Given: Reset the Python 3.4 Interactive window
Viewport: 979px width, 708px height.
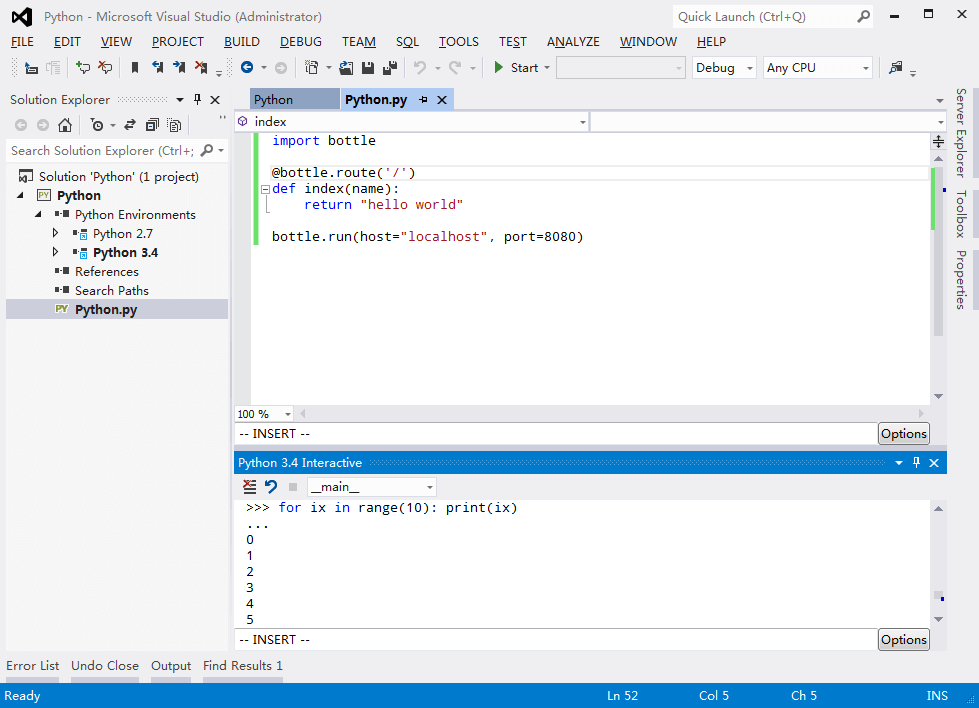Looking at the screenshot, I should 270,487.
